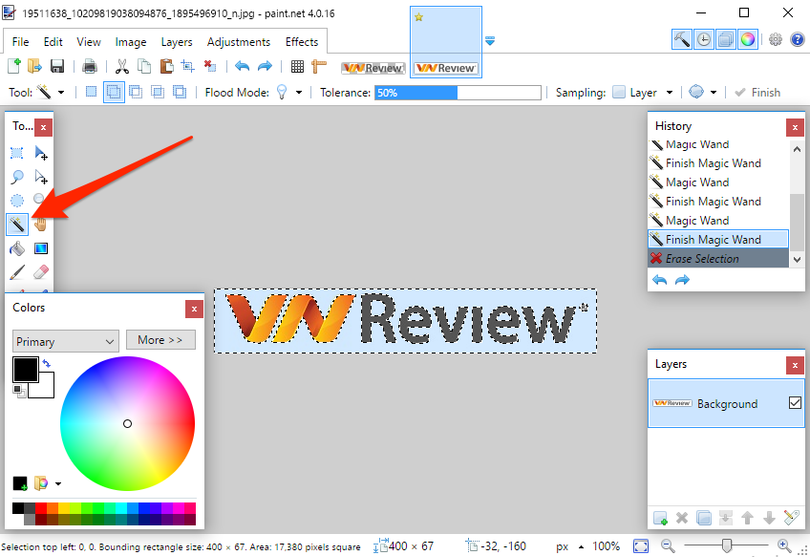The width and height of the screenshot is (810, 557).
Task: Open the Adjustments menu
Action: 238,42
